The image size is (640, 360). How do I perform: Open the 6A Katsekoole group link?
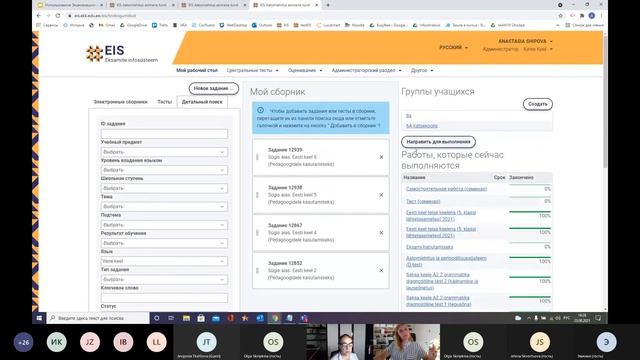coord(422,126)
